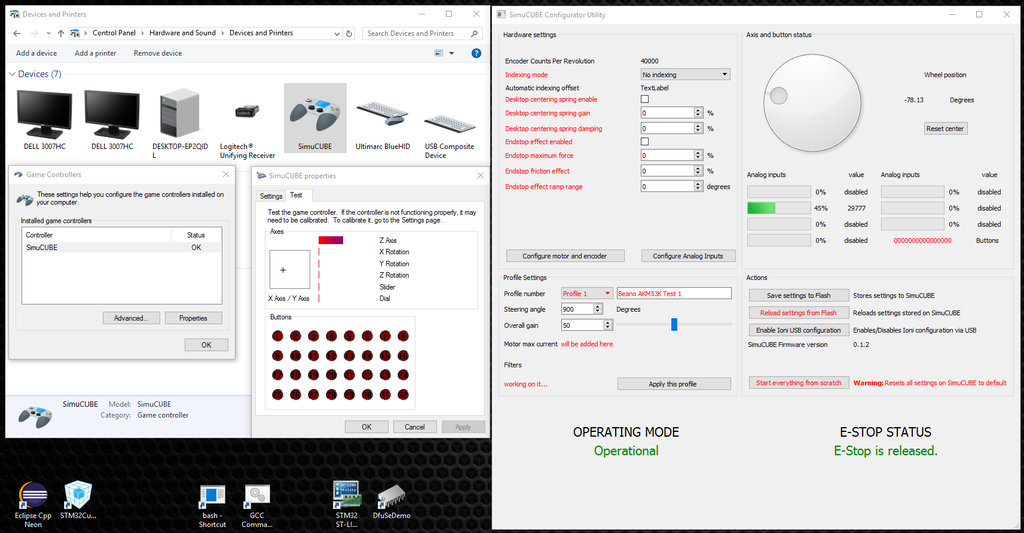Select the DESKTOP-EP2QID computer device
Image resolution: width=1024 pixels, height=533 pixels.
[x=180, y=123]
